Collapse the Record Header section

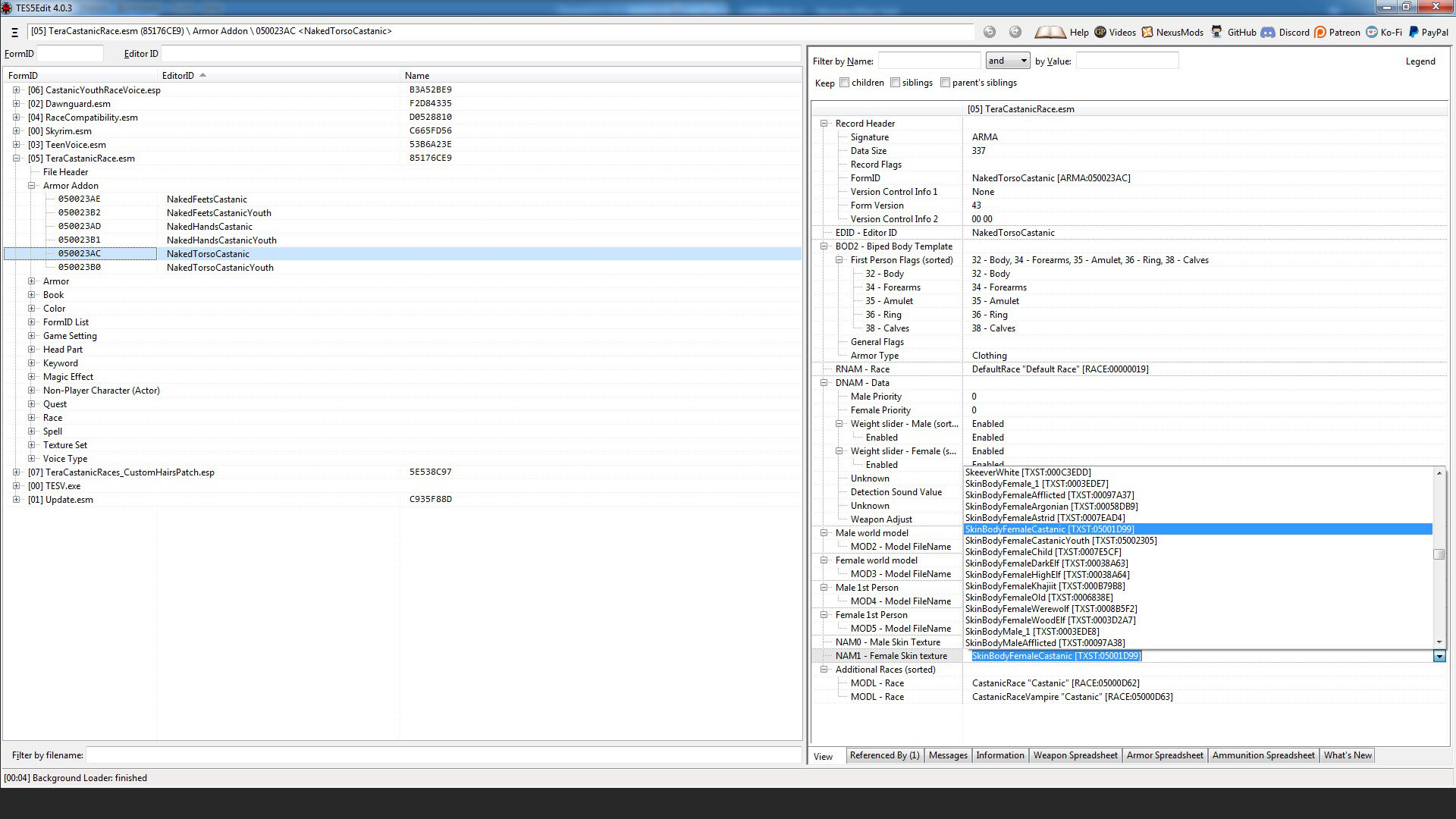[x=824, y=124]
